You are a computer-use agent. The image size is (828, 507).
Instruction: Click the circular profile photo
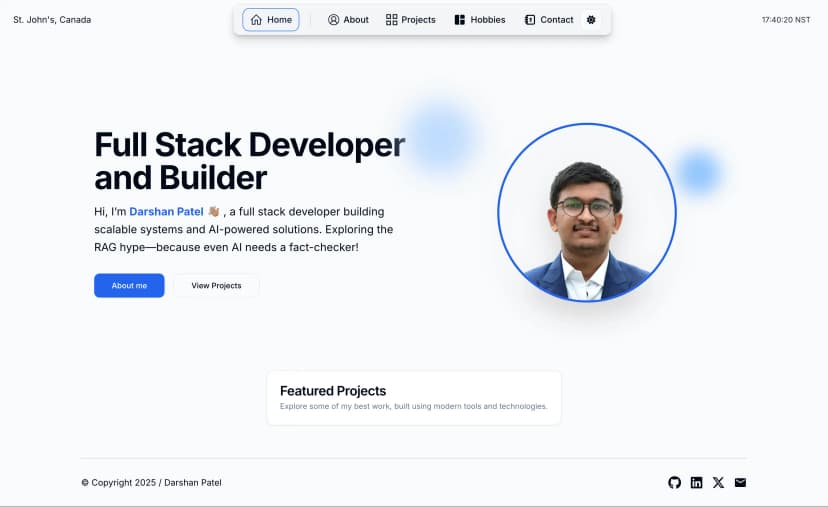tap(587, 212)
